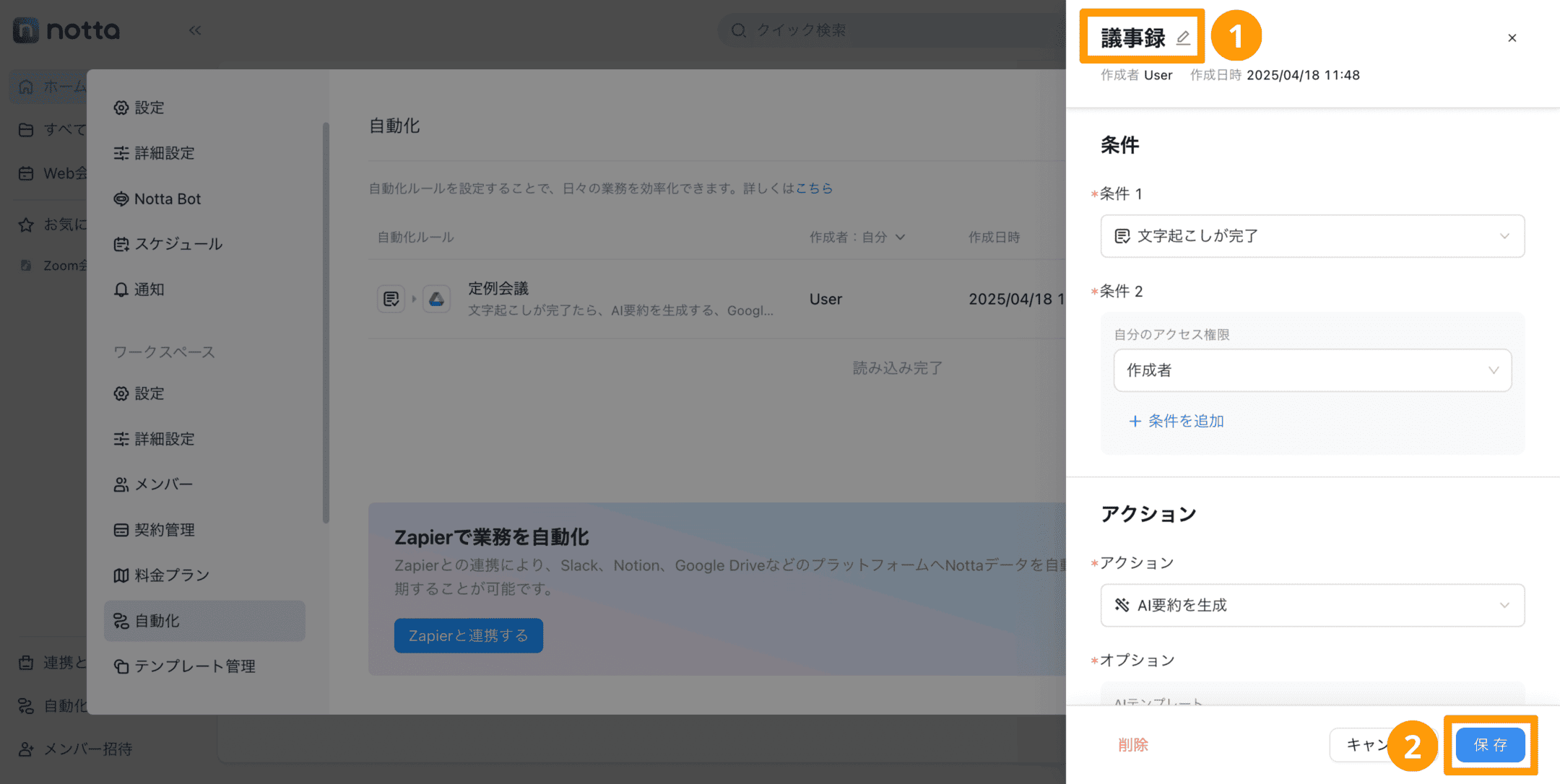Click the メンバー people icon
Screen dimensions: 1560x784
121,485
